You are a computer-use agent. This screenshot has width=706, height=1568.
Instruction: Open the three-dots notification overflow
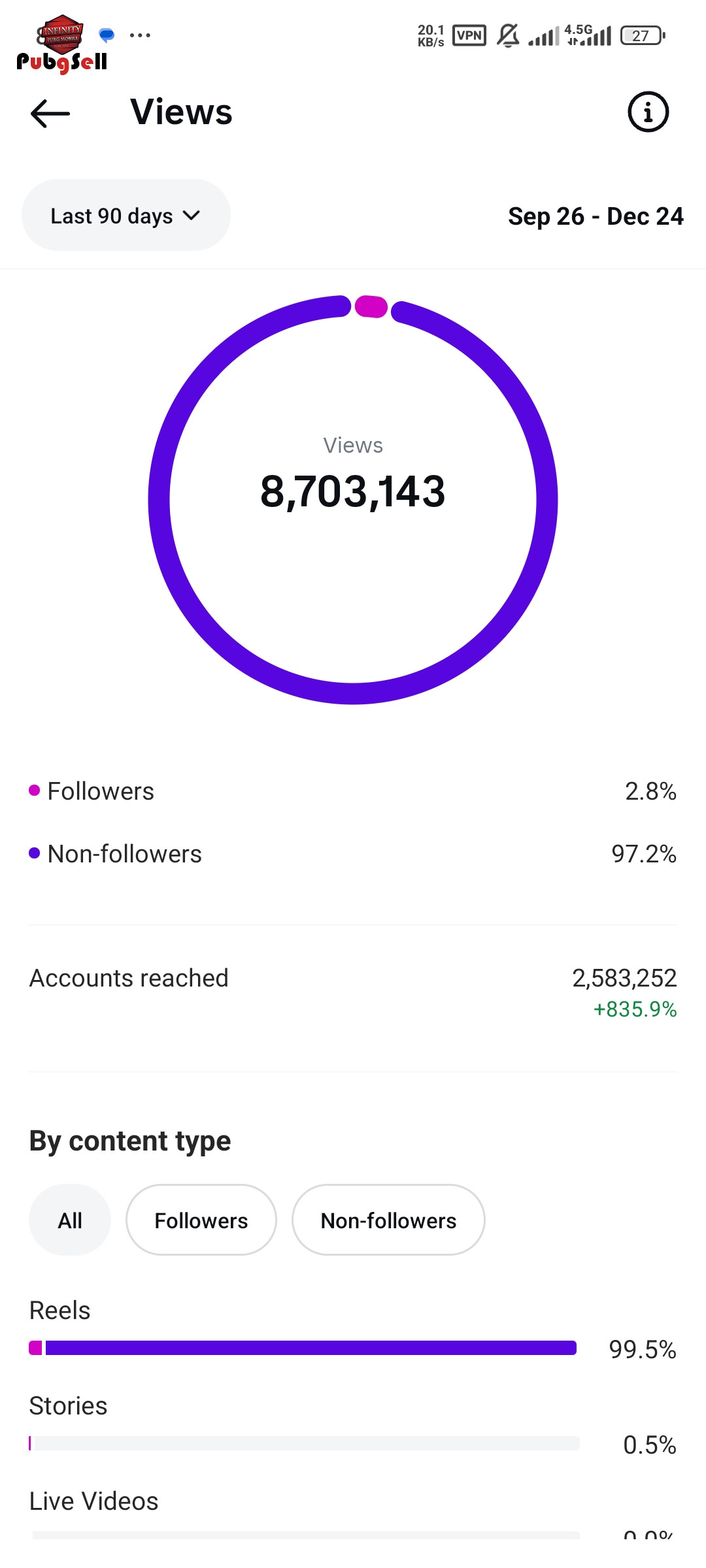(x=140, y=35)
